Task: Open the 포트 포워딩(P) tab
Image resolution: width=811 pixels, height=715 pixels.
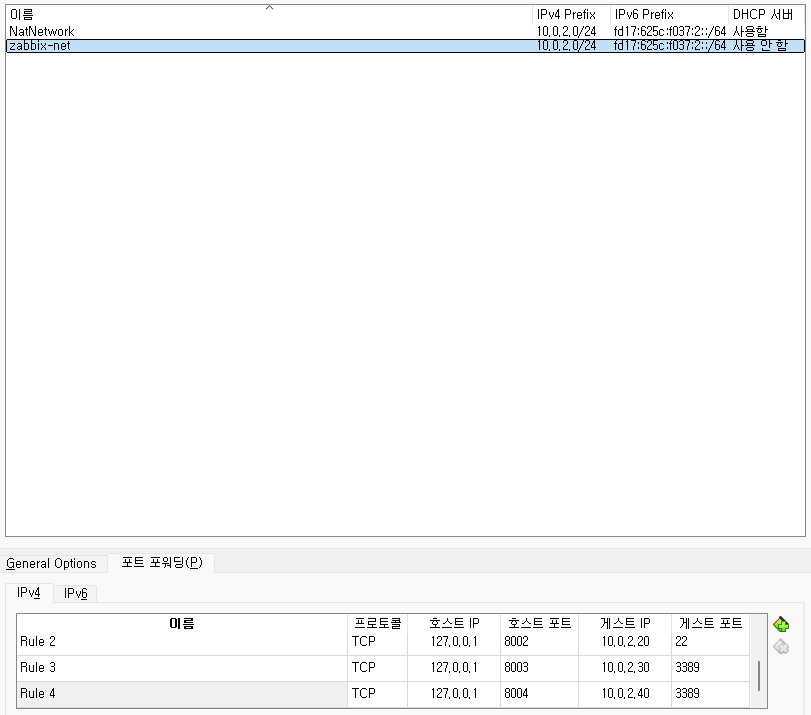Action: [161, 562]
